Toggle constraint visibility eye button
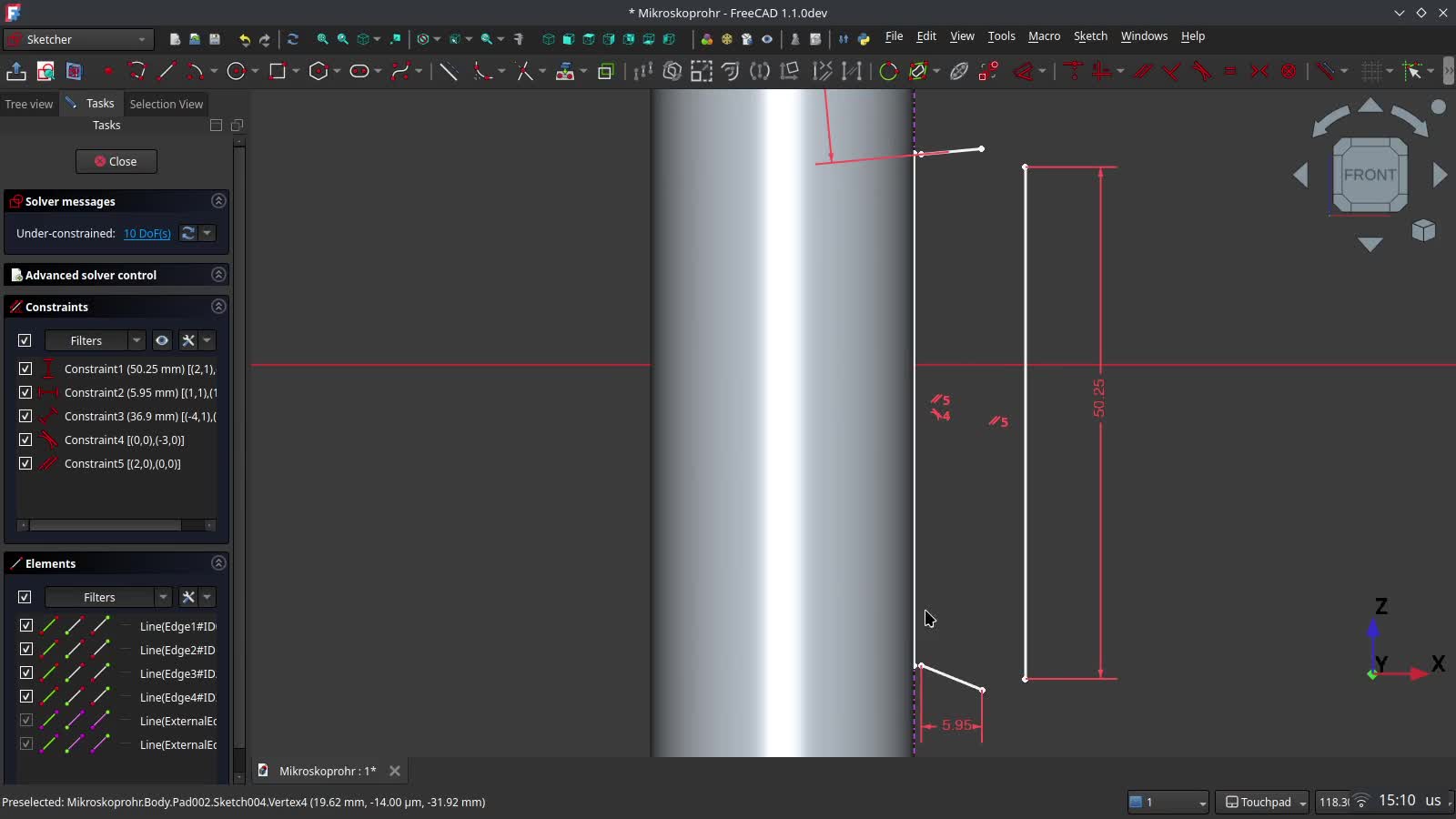Image resolution: width=1456 pixels, height=819 pixels. point(162,340)
